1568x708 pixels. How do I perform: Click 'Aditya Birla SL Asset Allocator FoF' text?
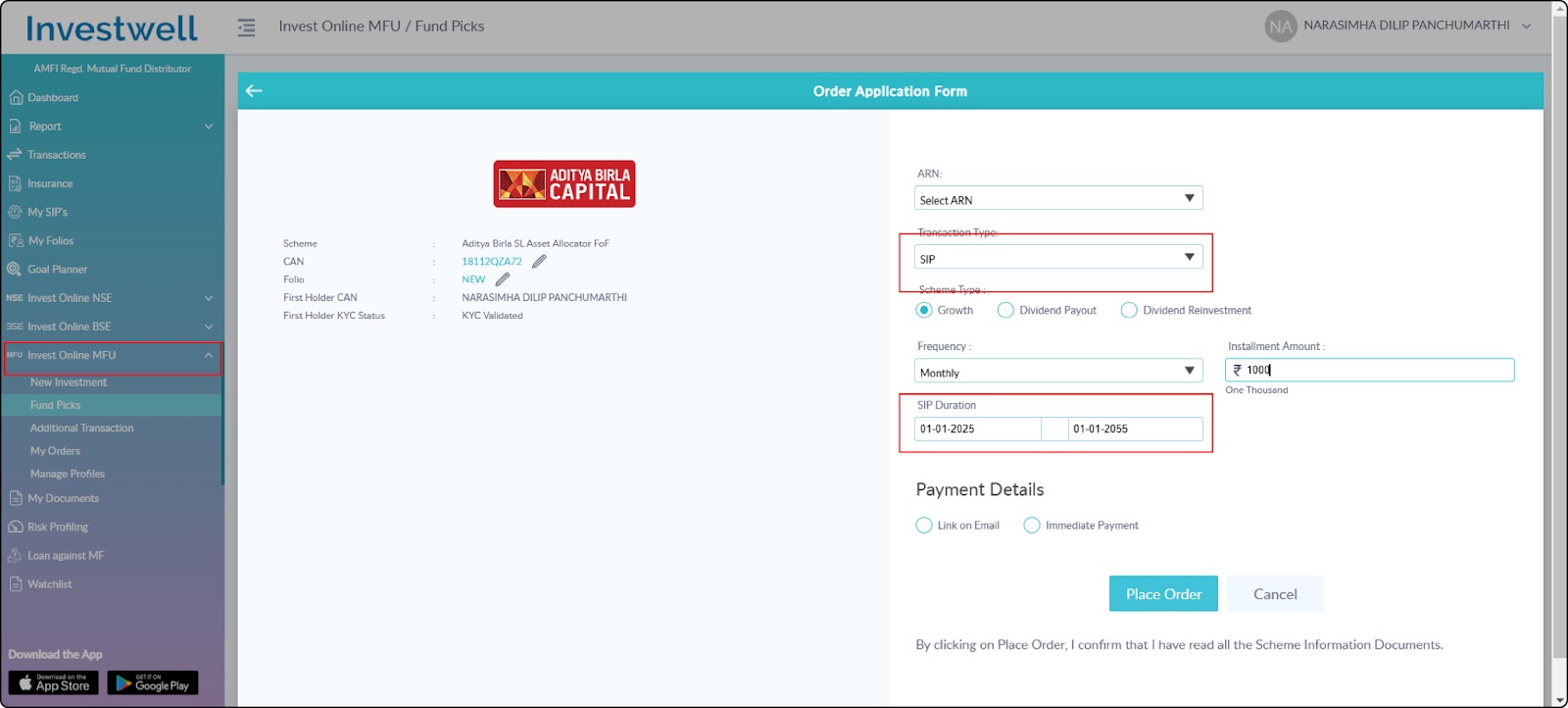[x=535, y=243]
